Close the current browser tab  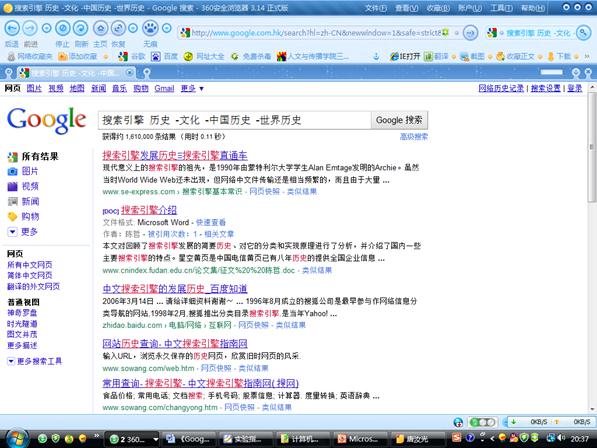pos(129,72)
